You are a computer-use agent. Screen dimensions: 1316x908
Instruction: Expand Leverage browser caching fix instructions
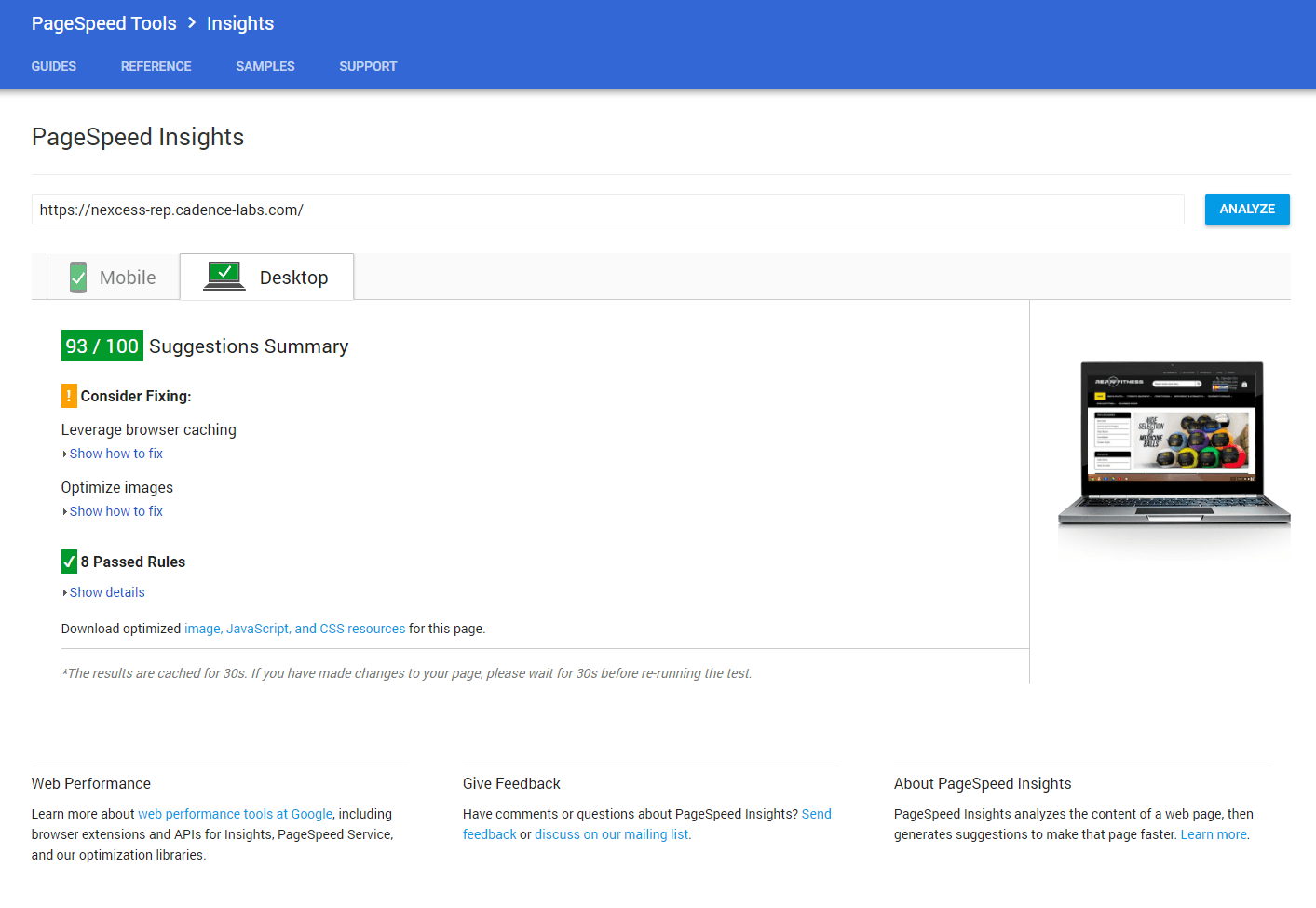coord(113,454)
